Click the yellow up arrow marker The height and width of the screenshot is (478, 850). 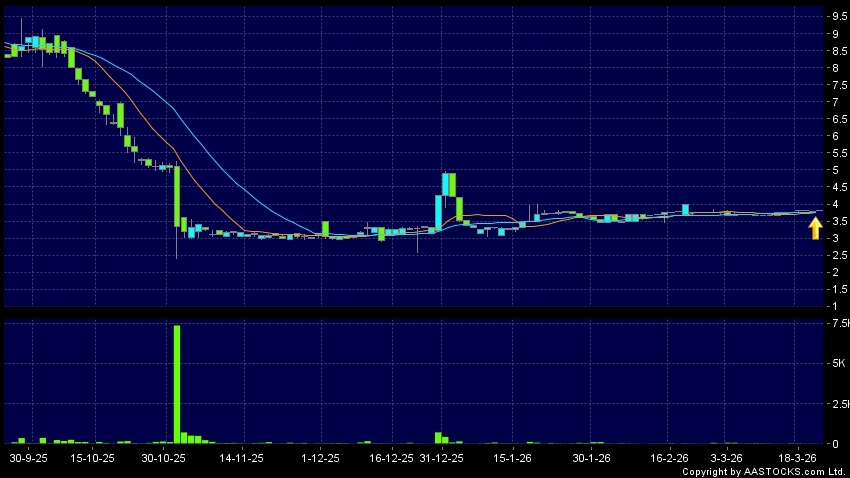[815, 229]
